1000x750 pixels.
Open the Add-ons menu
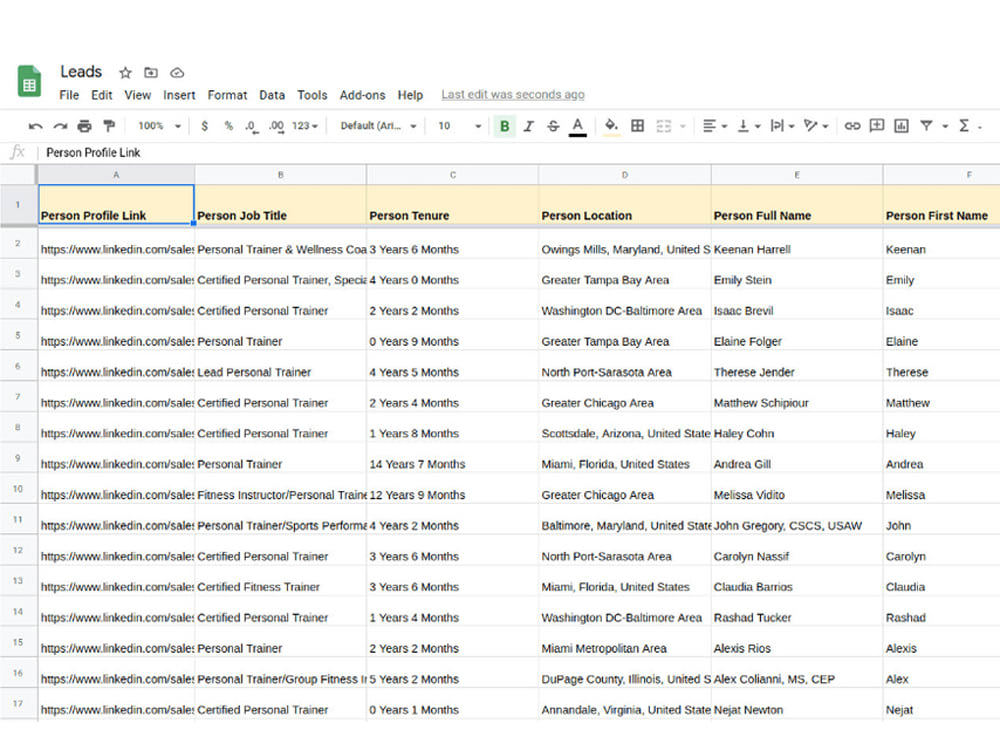click(362, 95)
